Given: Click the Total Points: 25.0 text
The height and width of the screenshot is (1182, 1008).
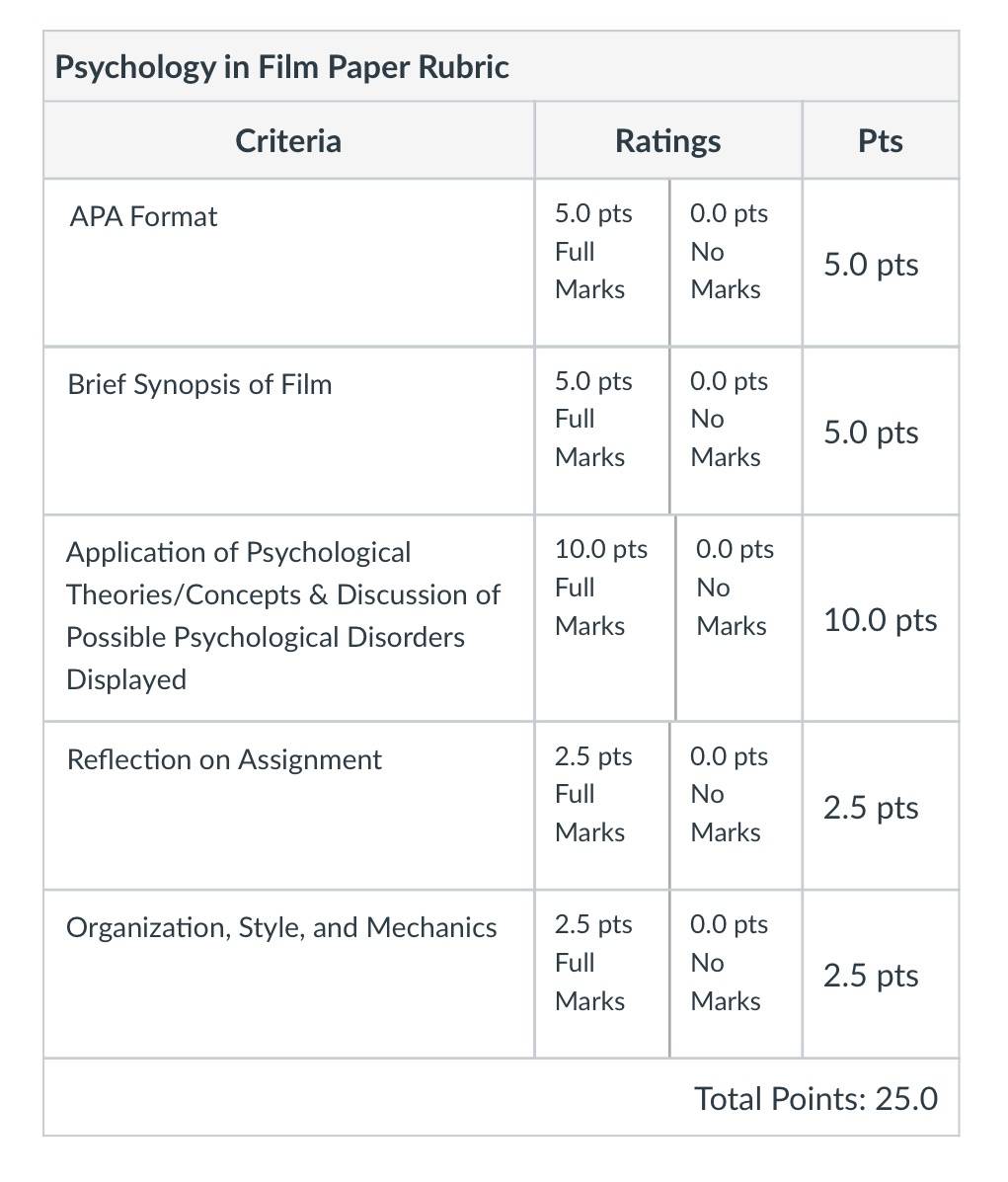Looking at the screenshot, I should [815, 1098].
